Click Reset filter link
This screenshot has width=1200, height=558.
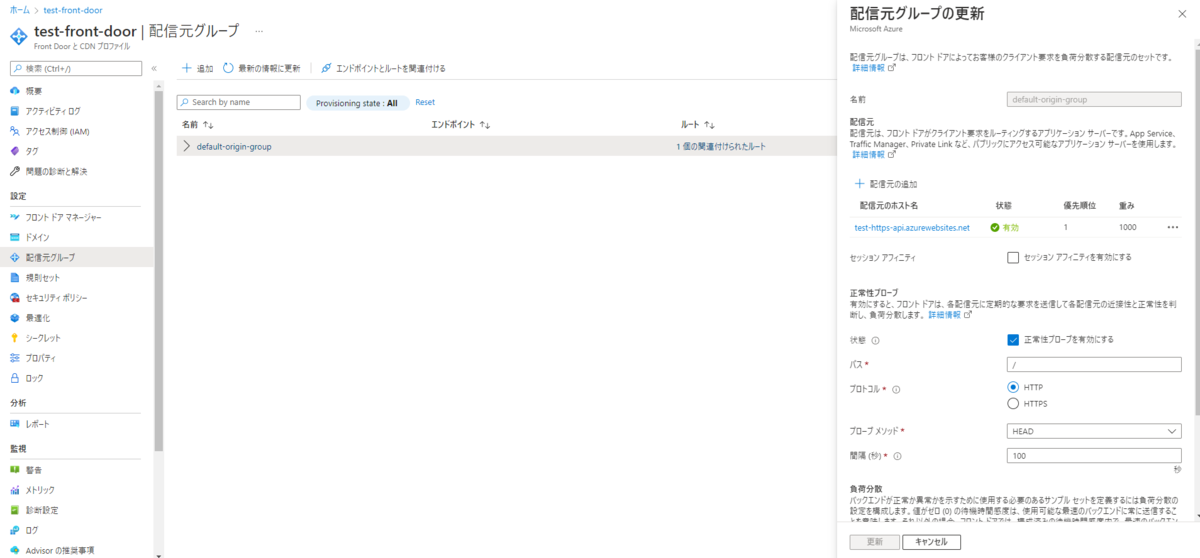(425, 102)
